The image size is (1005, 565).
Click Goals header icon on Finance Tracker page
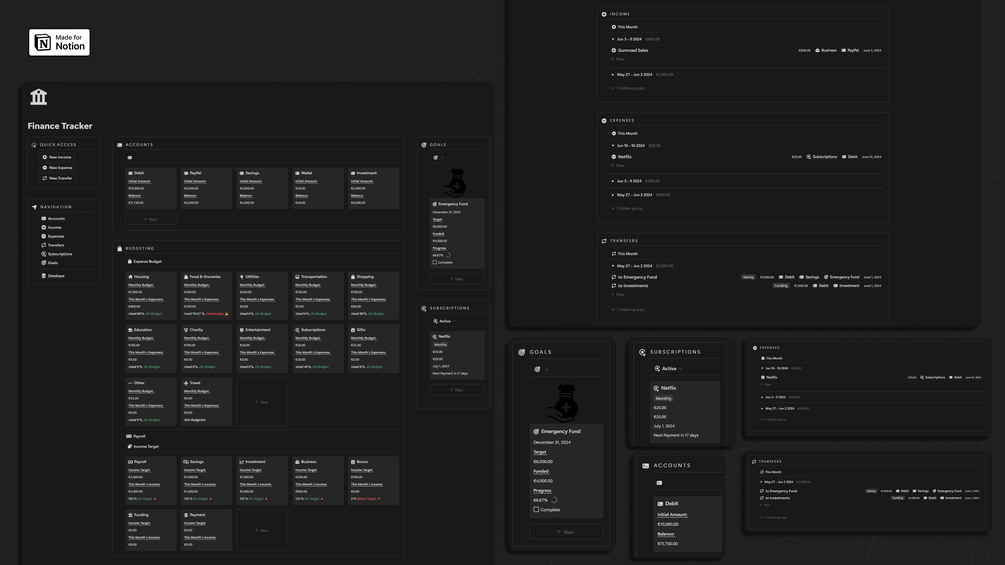(424, 145)
